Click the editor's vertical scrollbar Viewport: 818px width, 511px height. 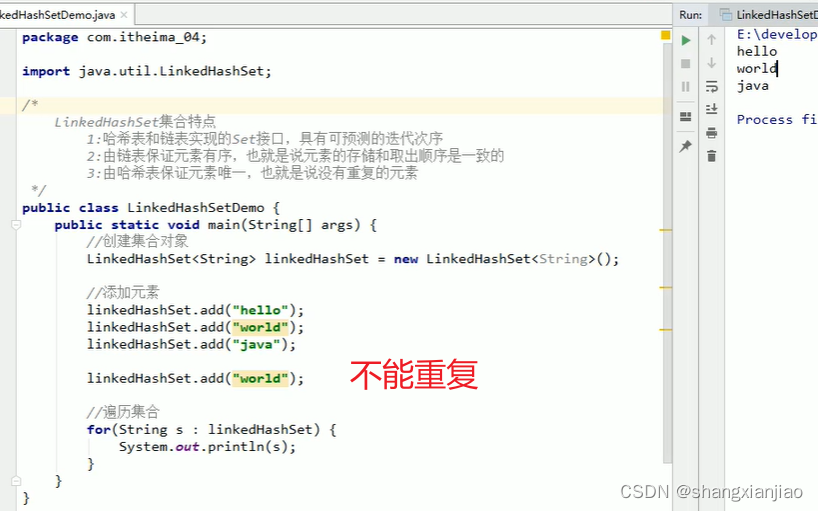[667, 253]
